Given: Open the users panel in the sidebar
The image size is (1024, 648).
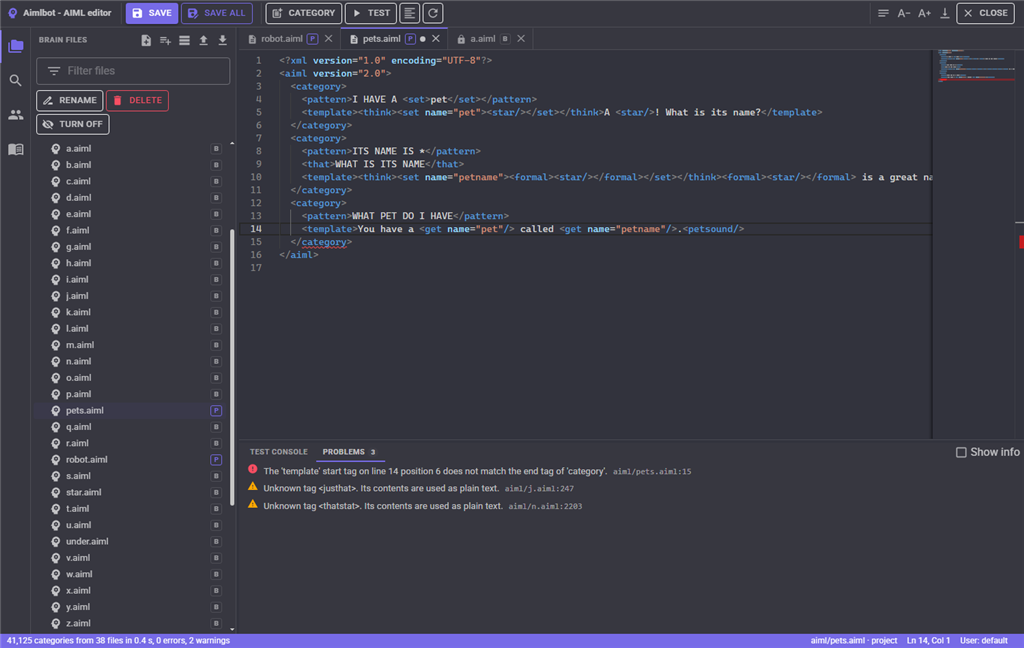Looking at the screenshot, I should [16, 115].
